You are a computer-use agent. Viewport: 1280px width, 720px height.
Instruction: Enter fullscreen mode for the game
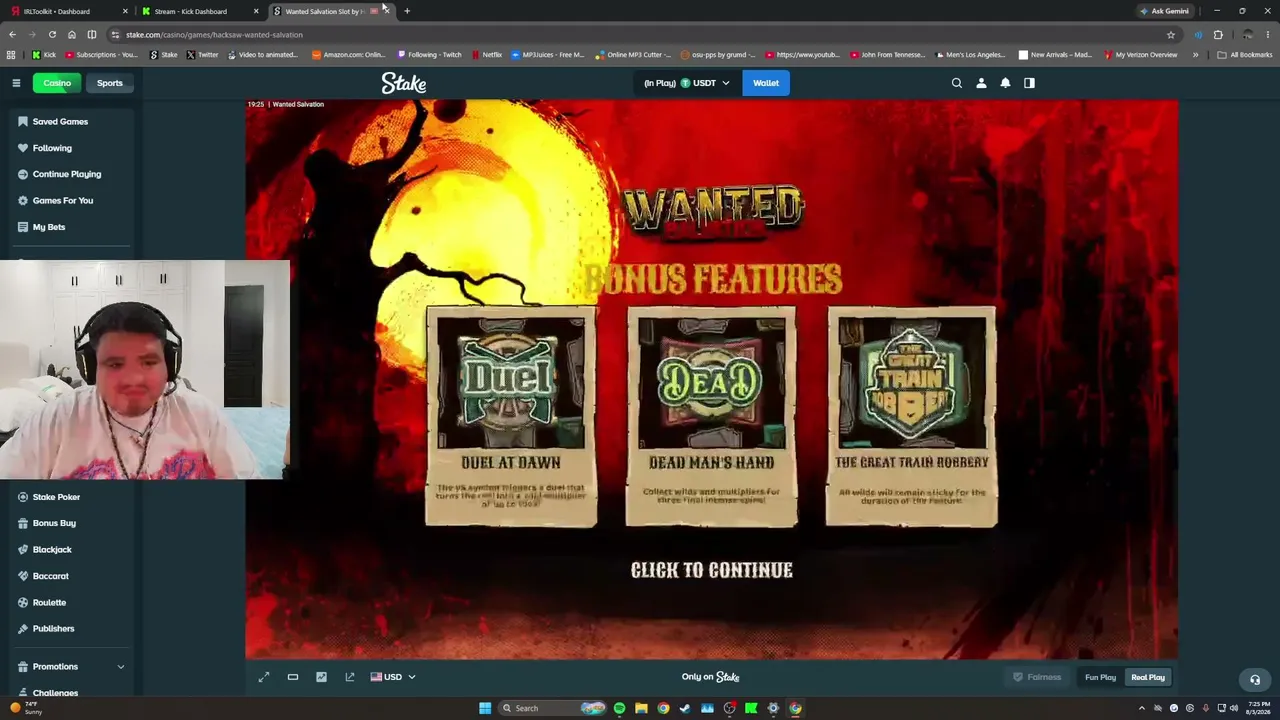(x=264, y=677)
